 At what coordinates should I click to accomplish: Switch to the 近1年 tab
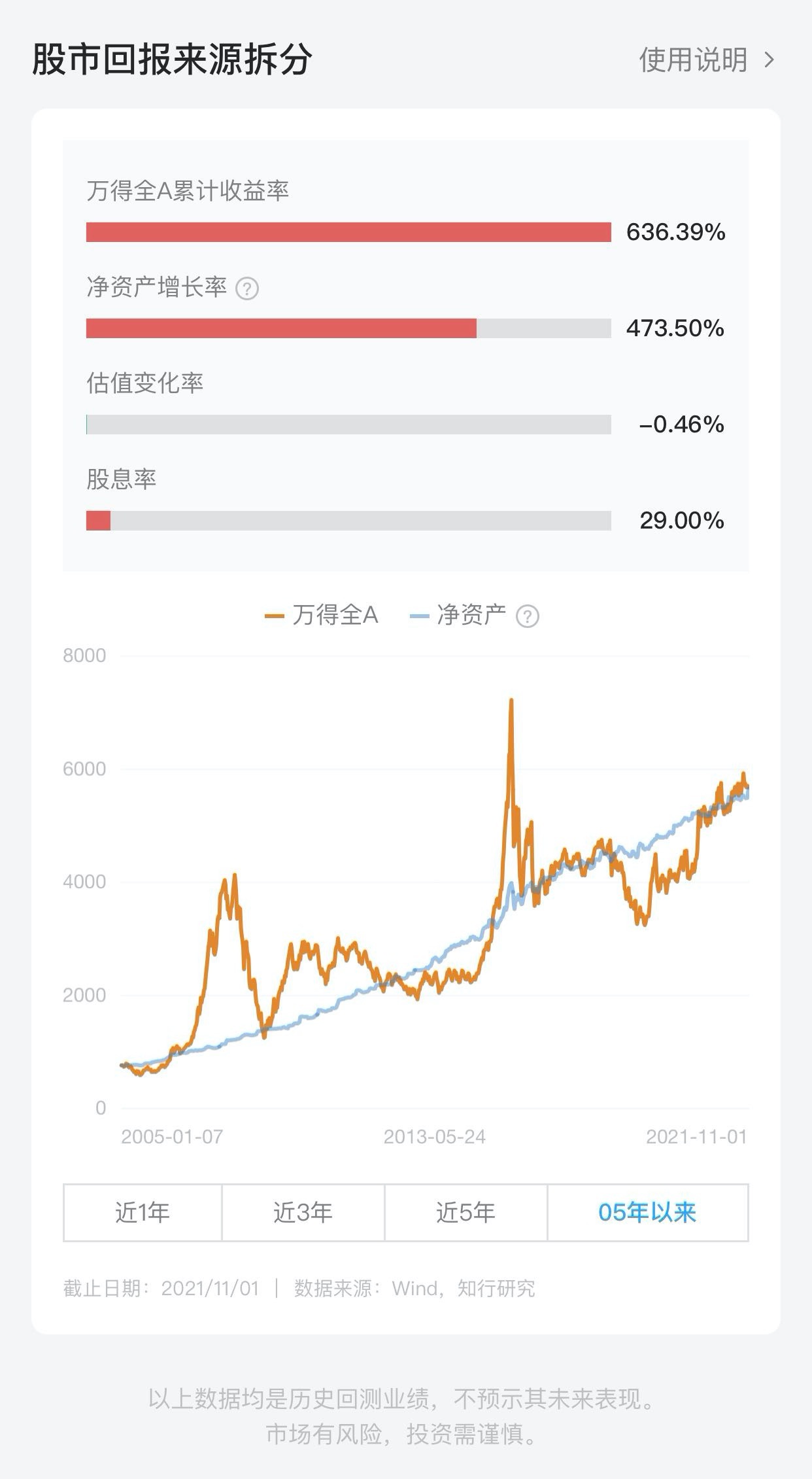point(143,1212)
